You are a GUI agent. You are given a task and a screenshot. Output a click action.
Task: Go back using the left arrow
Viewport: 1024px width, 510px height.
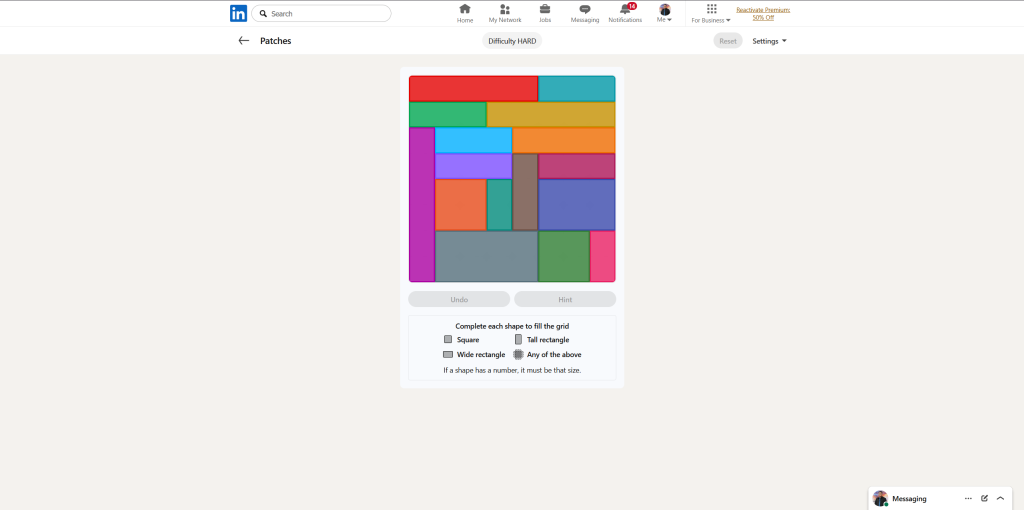(244, 40)
